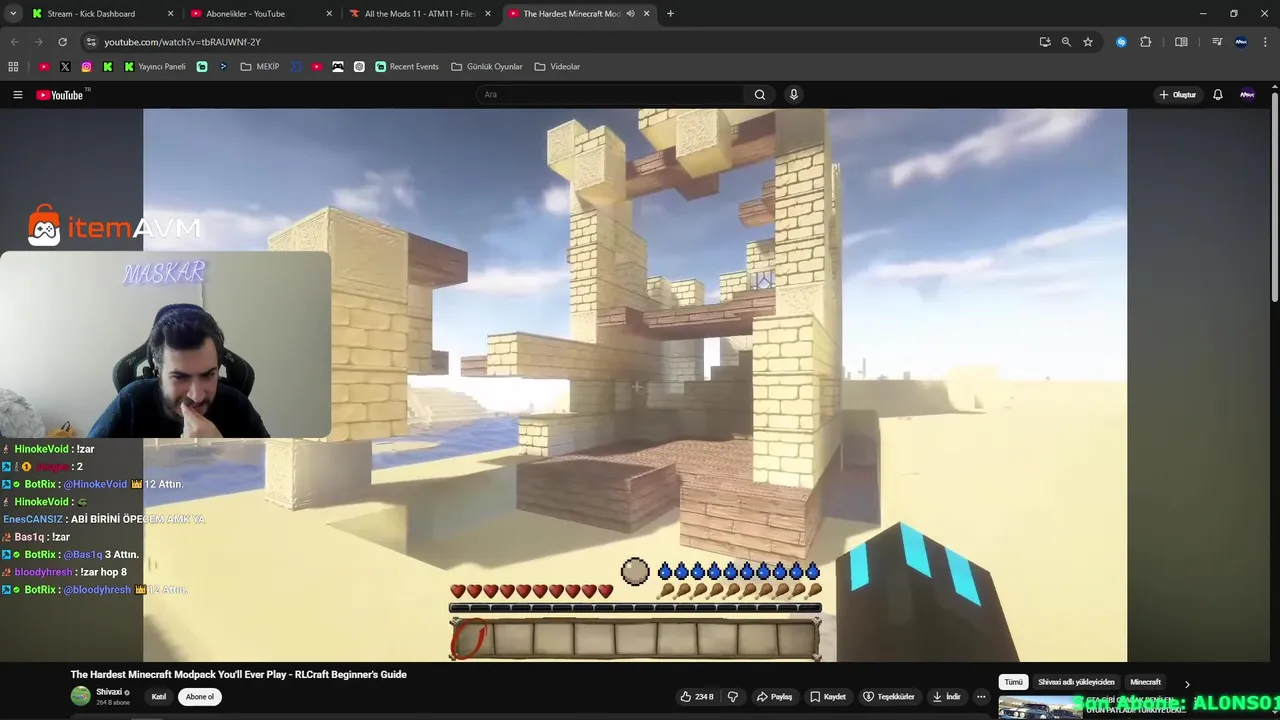Open a new browser tab with plus

(670, 14)
